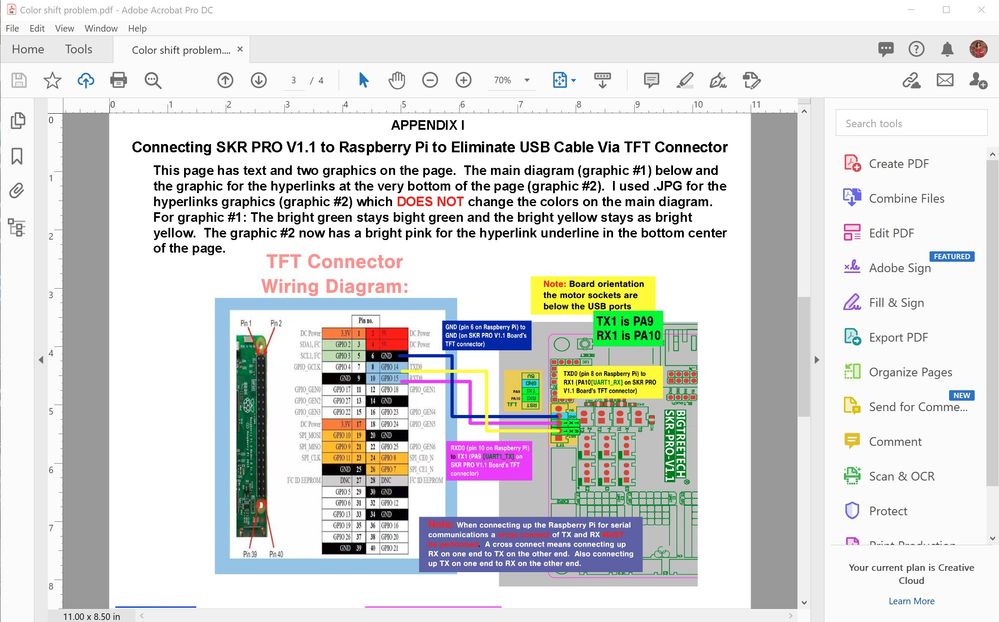The width and height of the screenshot is (999, 622).
Task: Open the Help menu
Action: click(137, 28)
